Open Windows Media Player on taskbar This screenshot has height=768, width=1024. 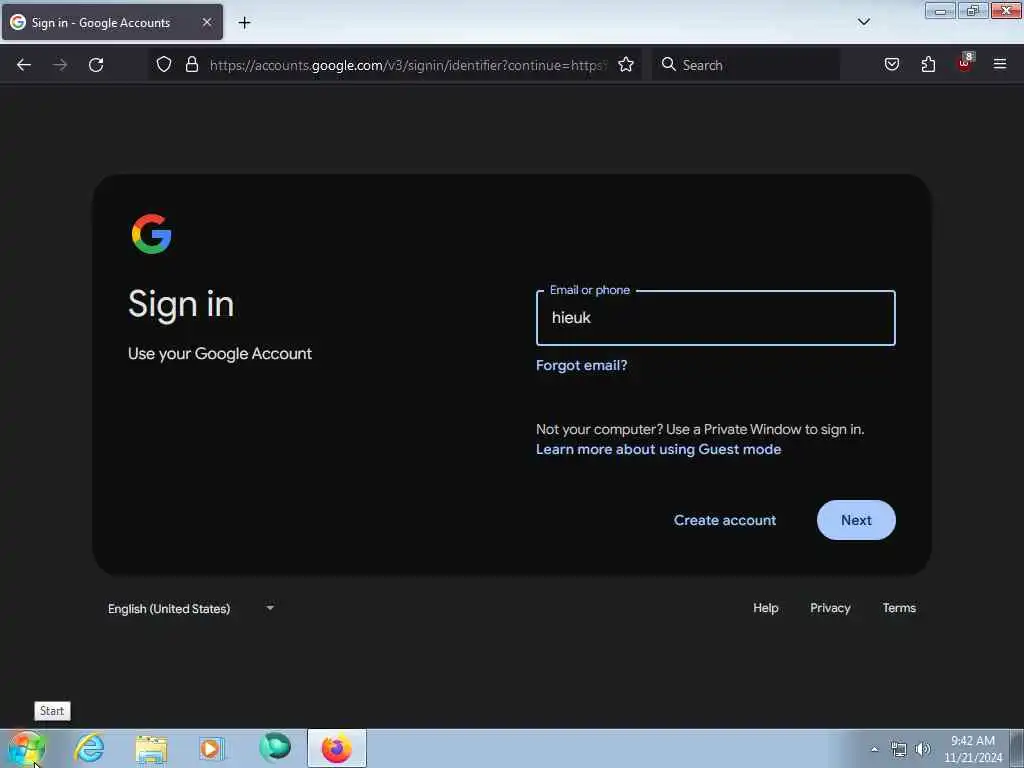tap(211, 748)
